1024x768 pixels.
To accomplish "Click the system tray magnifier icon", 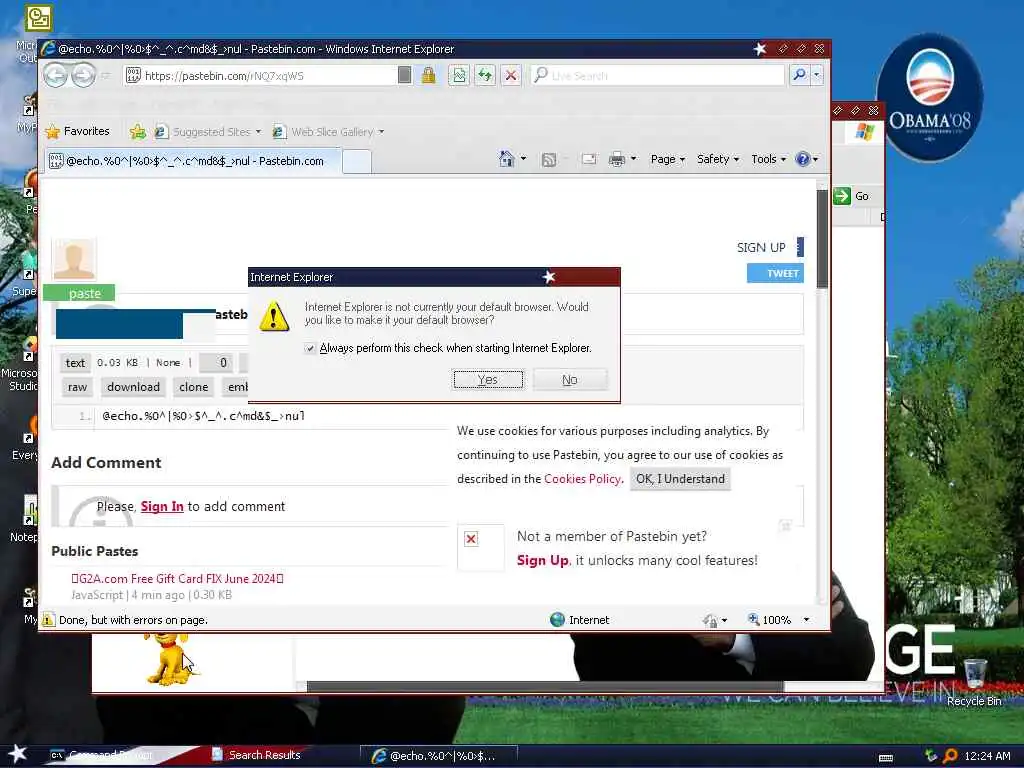I will pyautogui.click(x=950, y=756).
